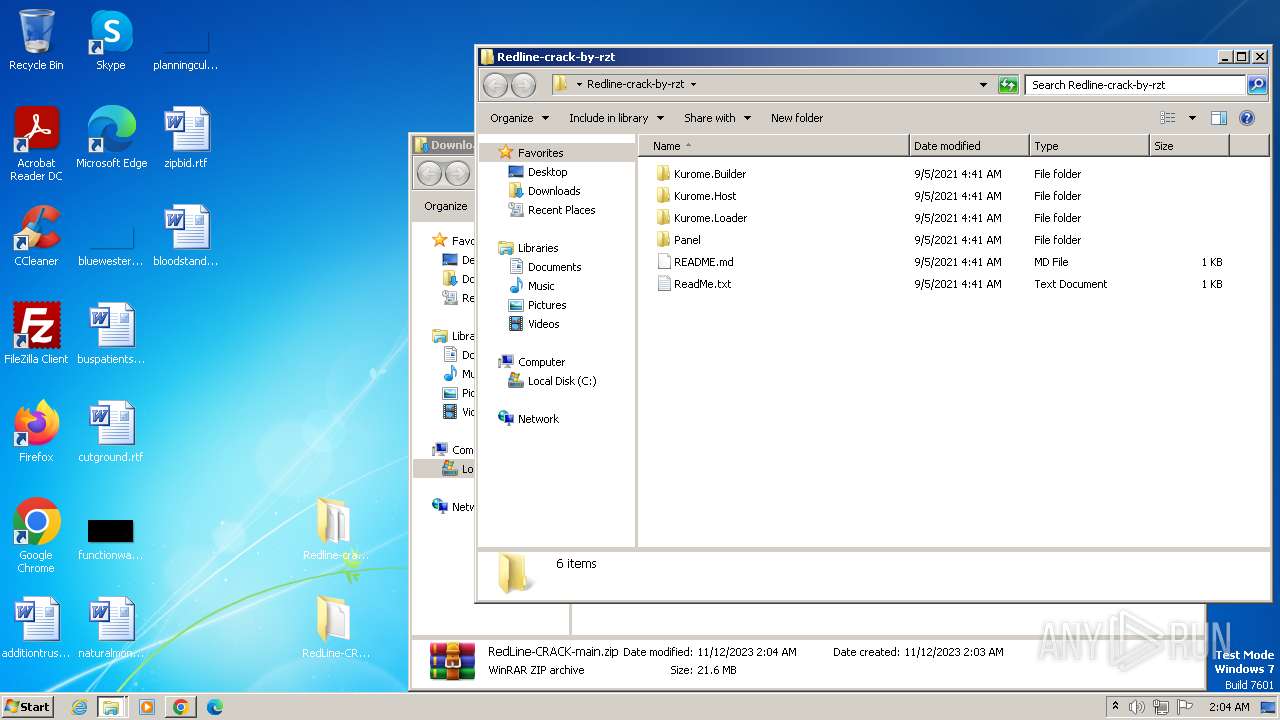Sort by Size column header
The height and width of the screenshot is (720, 1280).
click(1189, 146)
